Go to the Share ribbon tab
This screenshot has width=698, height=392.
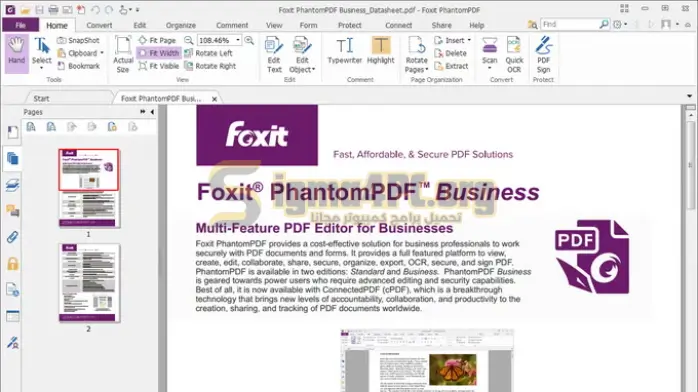click(442, 25)
